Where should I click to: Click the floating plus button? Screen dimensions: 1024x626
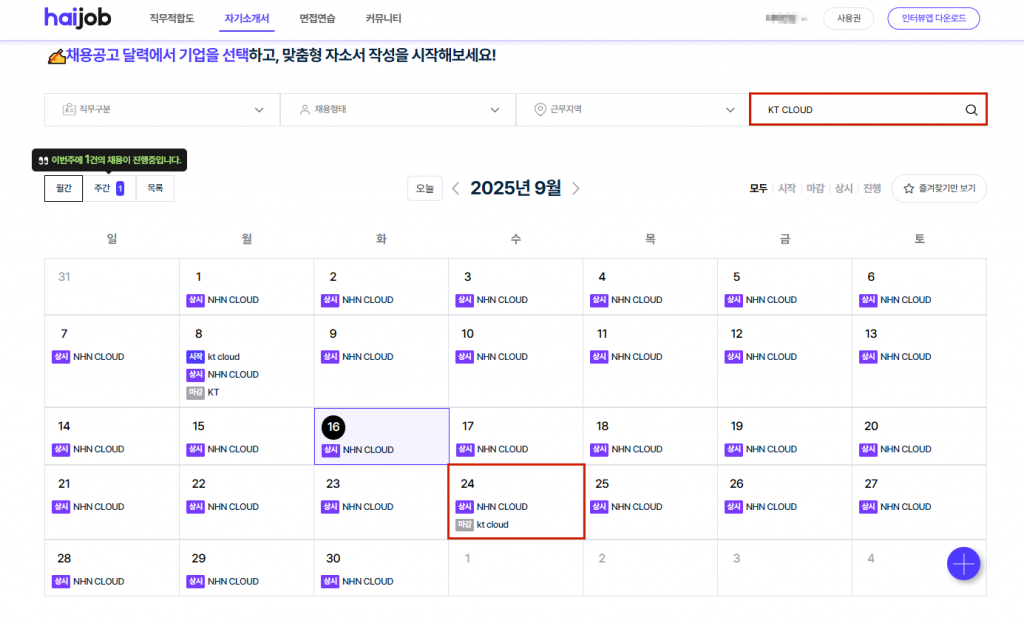(x=963, y=563)
